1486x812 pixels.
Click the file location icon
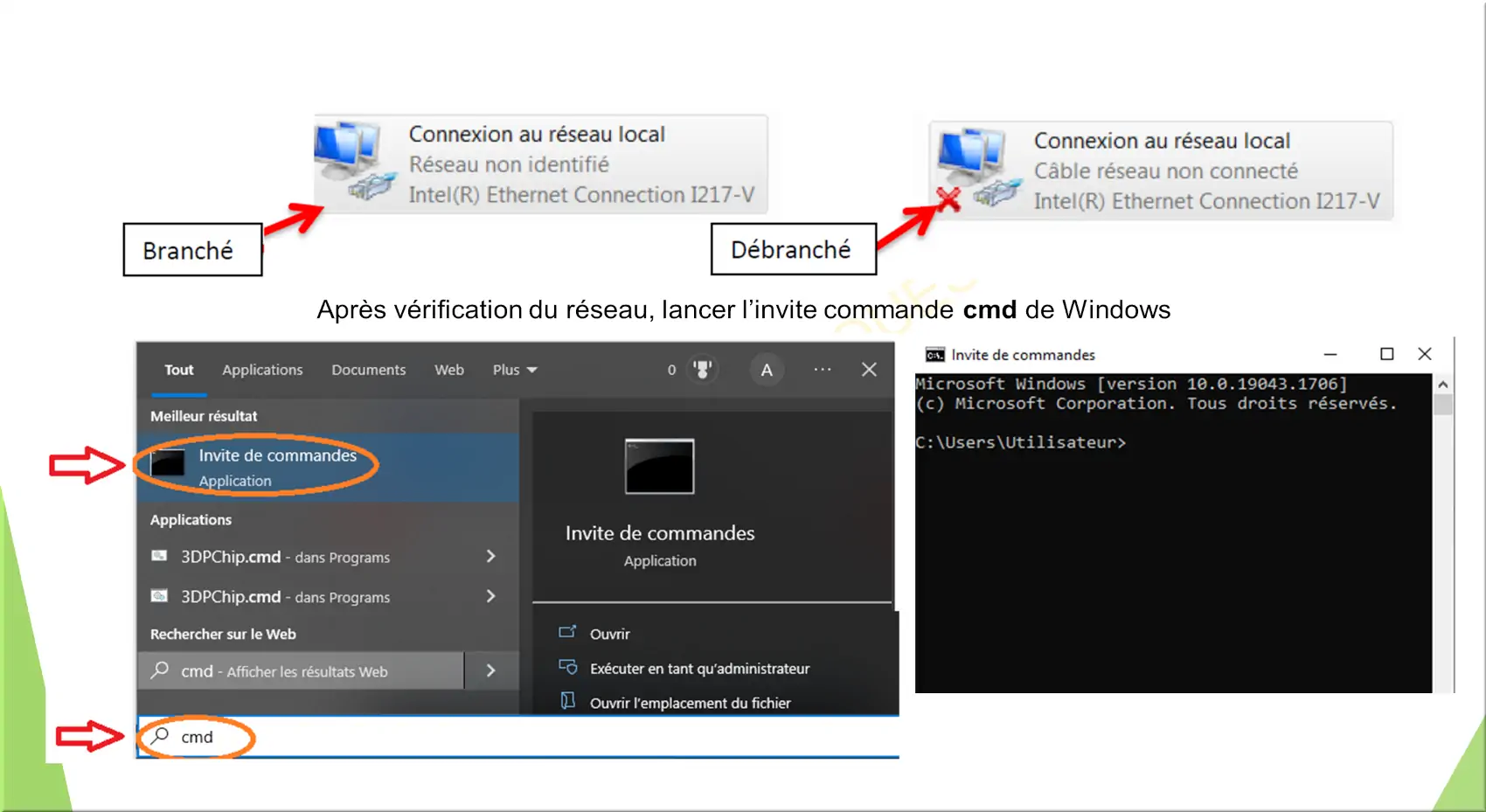click(568, 701)
